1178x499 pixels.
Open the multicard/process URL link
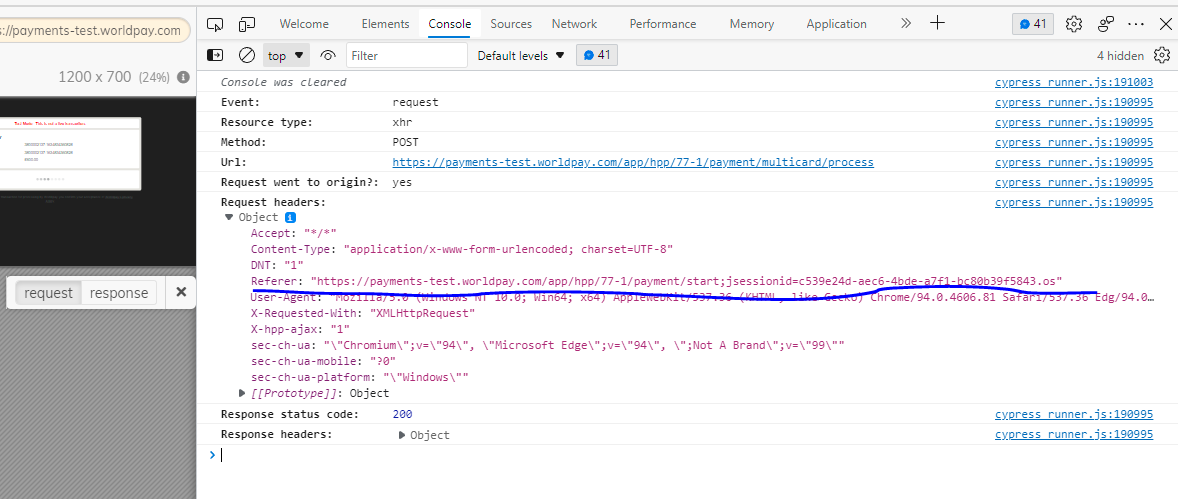pos(633,162)
